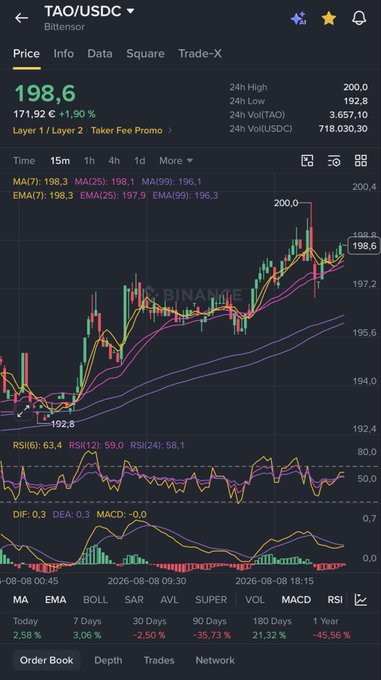The image size is (381, 680).
Task: Switch to the Square tab
Action: (x=145, y=54)
